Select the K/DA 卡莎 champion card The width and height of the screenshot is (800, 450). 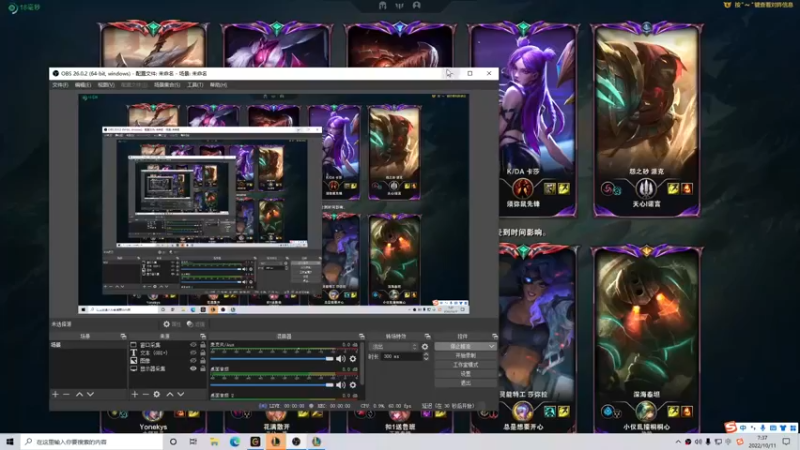pos(523,120)
